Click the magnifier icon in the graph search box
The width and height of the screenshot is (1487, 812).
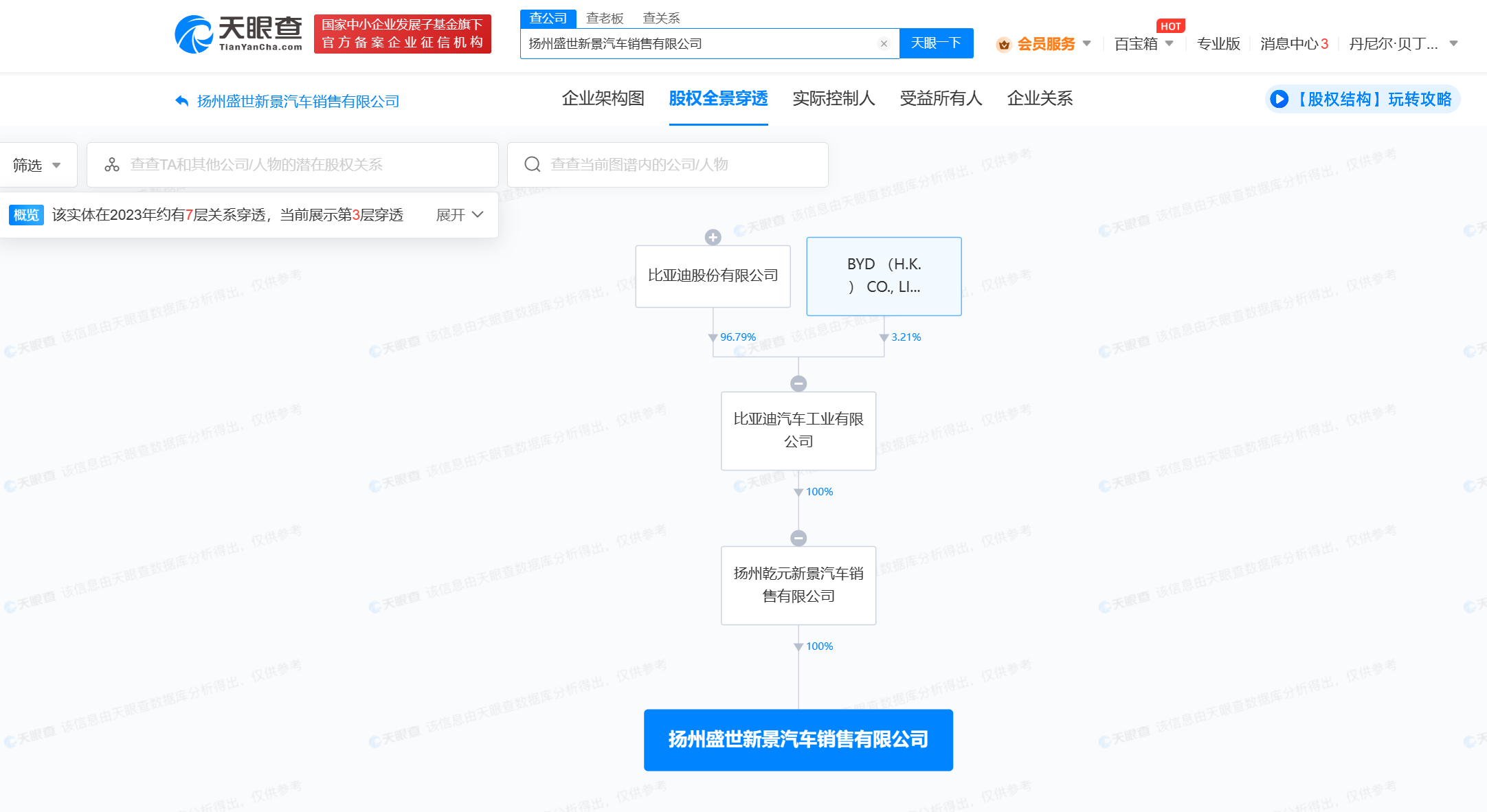click(533, 165)
